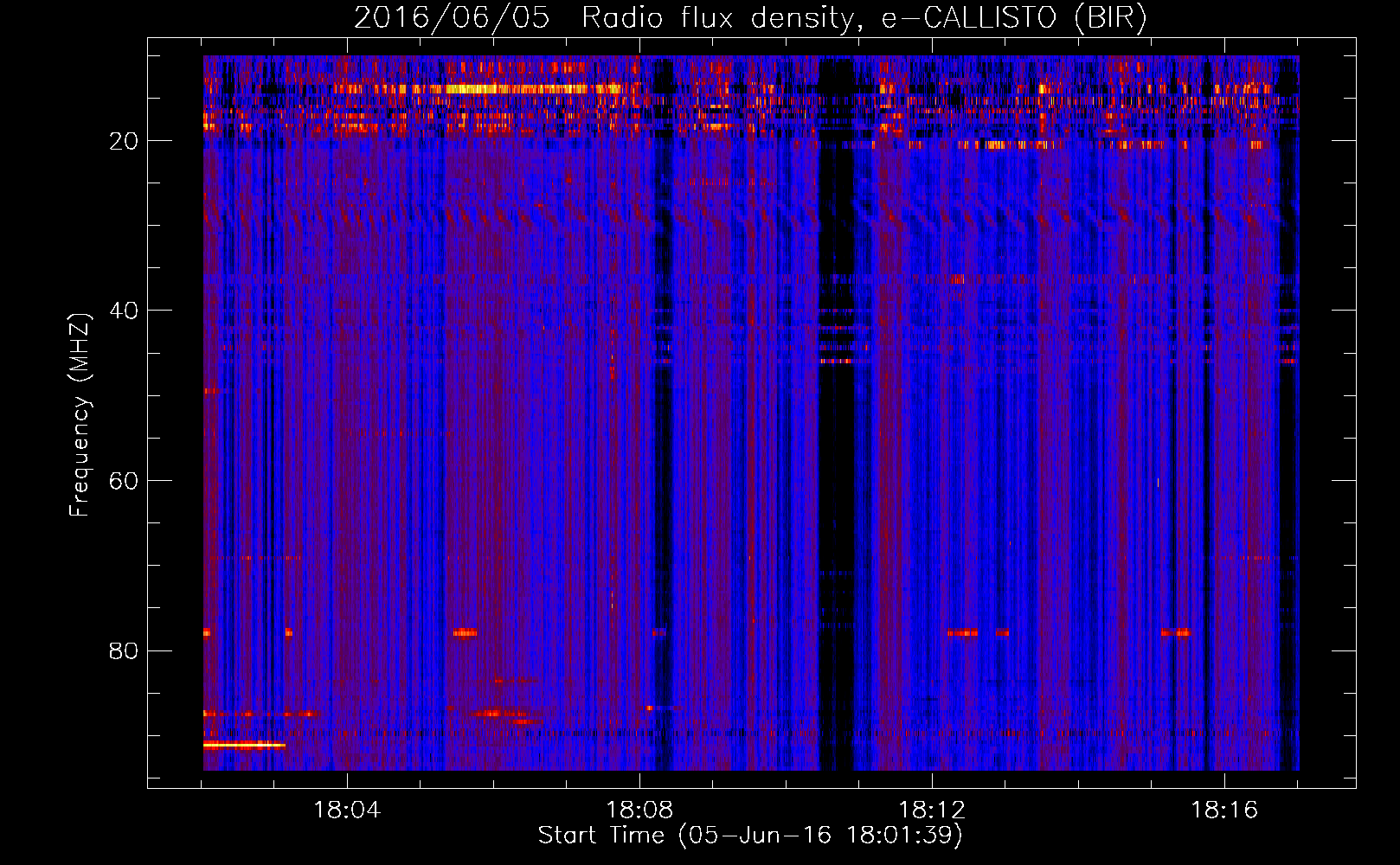Screen dimensions: 1400x865
Task: Click the bright yellow line above the time axis
Action: coord(244,744)
